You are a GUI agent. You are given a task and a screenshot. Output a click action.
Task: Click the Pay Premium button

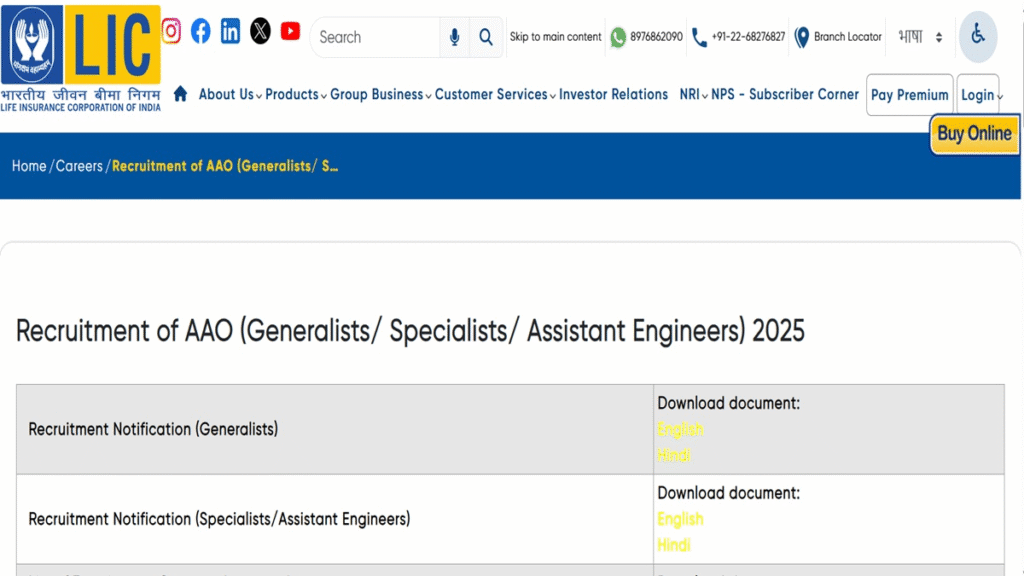909,95
